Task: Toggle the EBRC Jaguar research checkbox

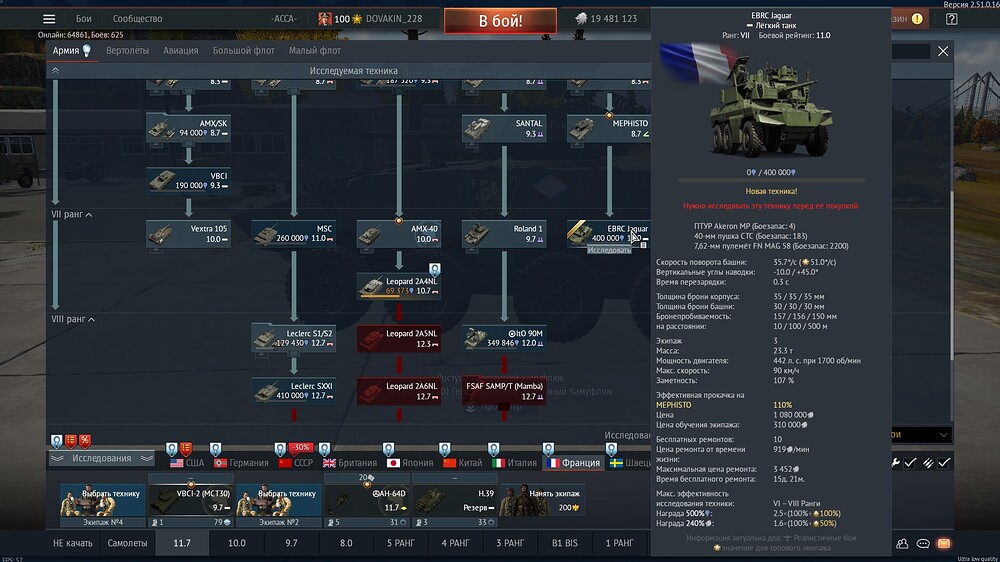Action: pyautogui.click(x=644, y=245)
